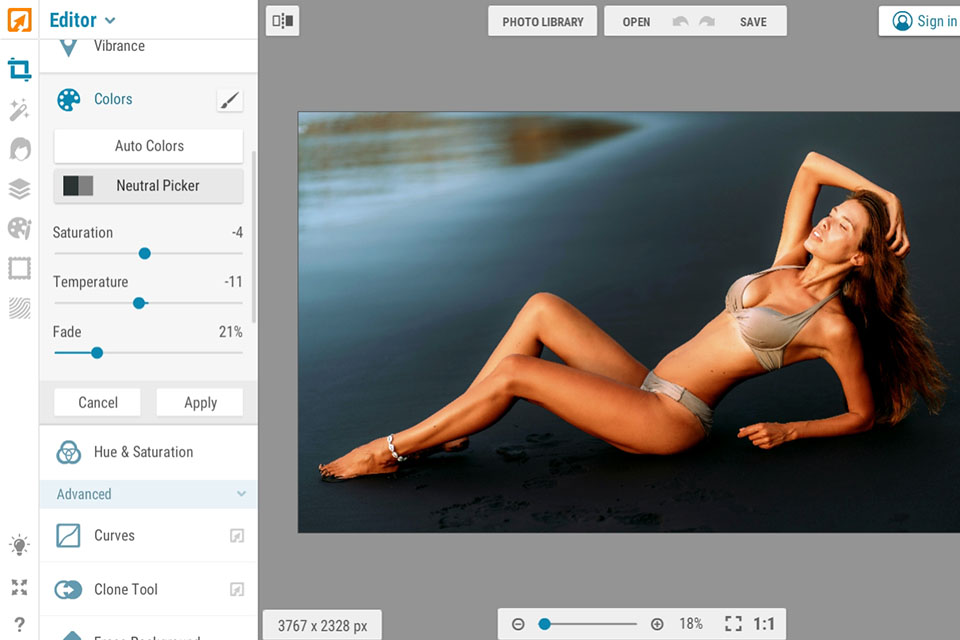Viewport: 960px width, 640px height.
Task: Open the textures striped icon tool
Action: [20, 308]
